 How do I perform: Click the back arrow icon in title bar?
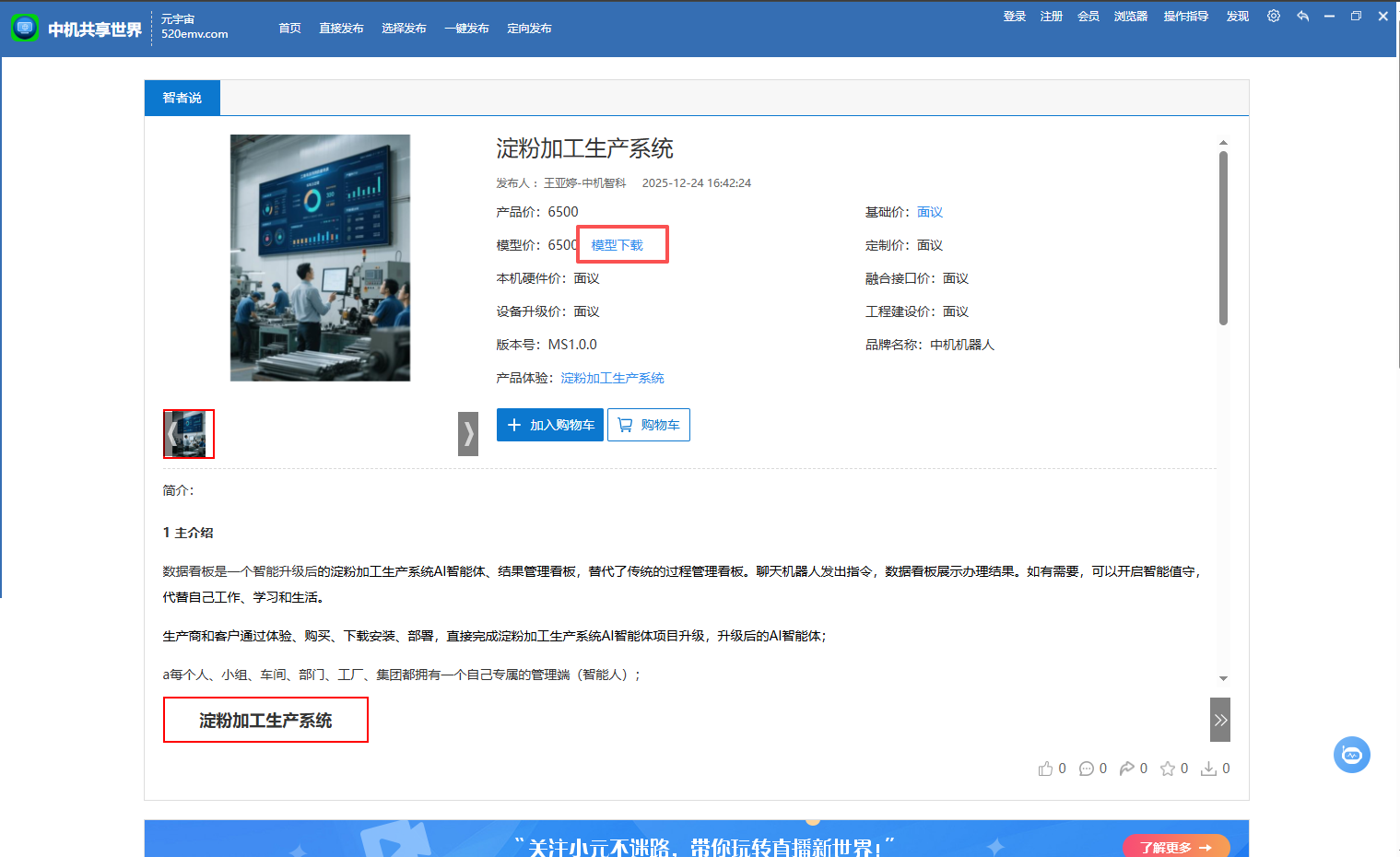(x=1302, y=17)
